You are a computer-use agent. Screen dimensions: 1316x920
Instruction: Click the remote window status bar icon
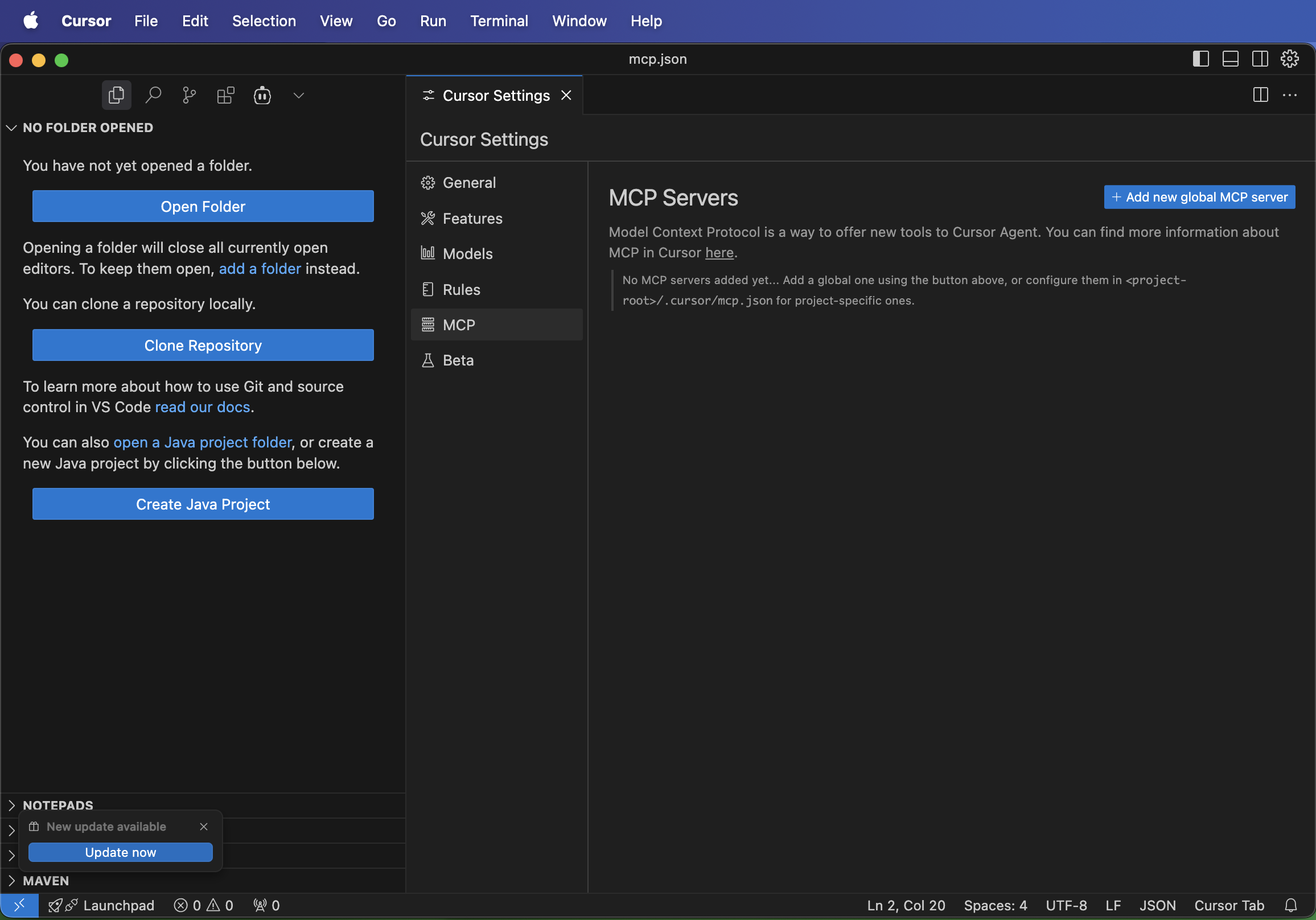(x=19, y=905)
